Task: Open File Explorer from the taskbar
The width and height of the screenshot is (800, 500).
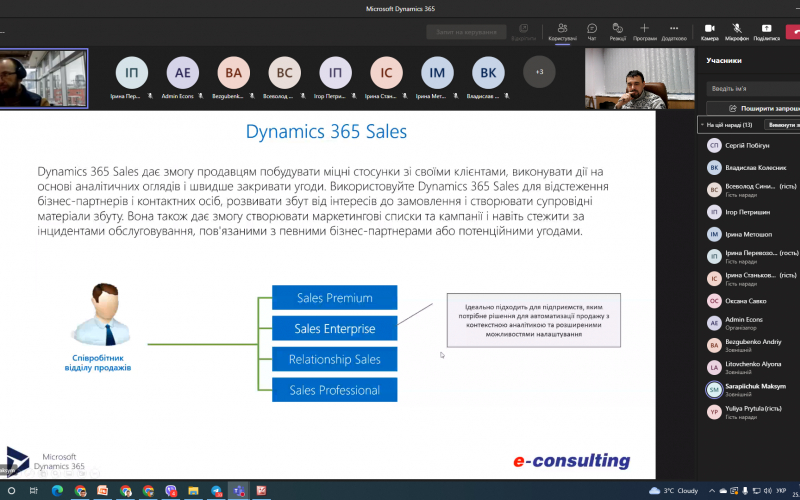Action: (x=193, y=491)
